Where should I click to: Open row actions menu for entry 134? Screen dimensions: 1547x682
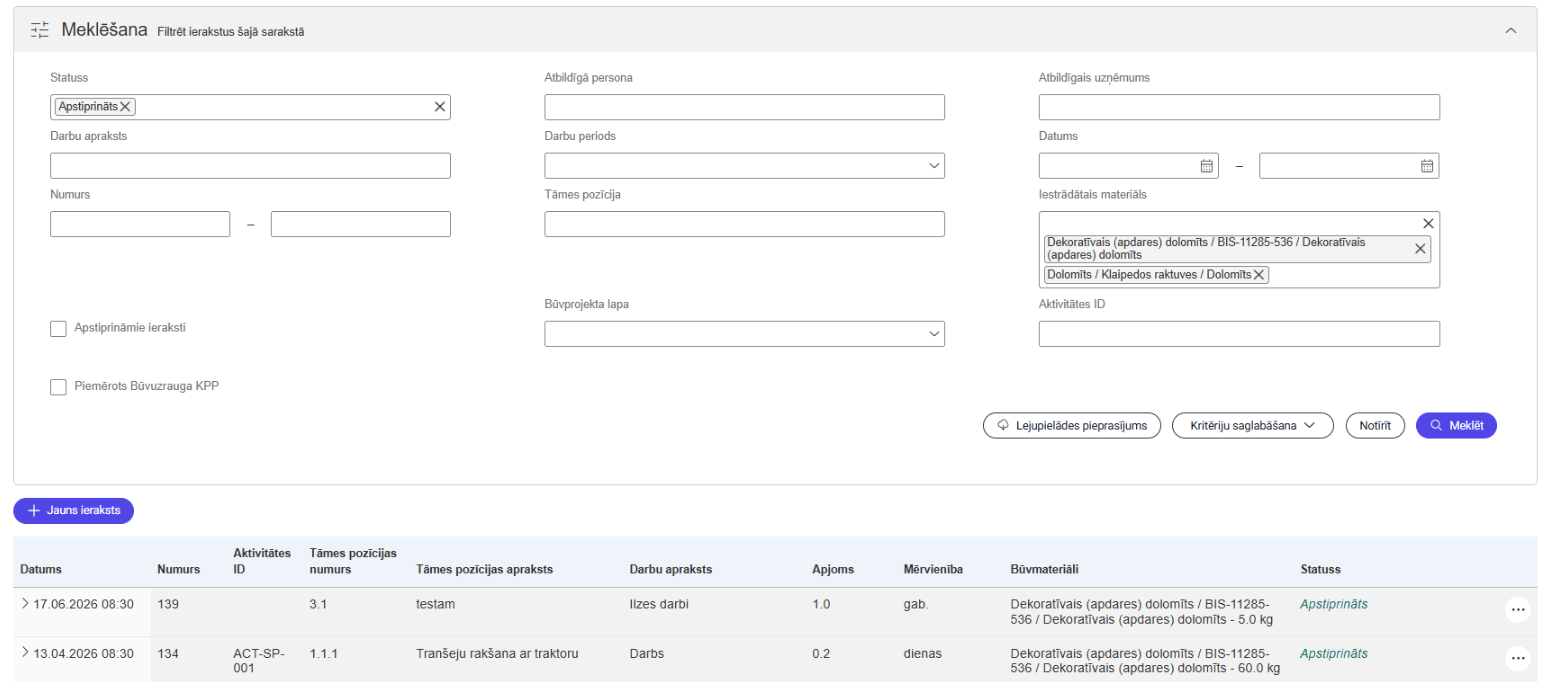[1517, 658]
